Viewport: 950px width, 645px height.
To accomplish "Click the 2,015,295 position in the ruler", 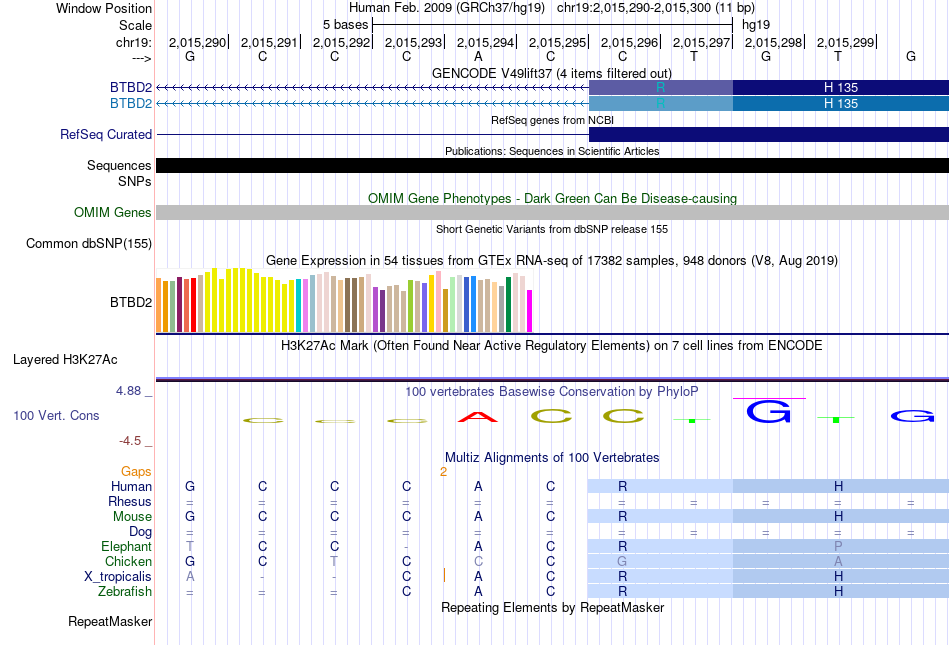I will [557, 42].
